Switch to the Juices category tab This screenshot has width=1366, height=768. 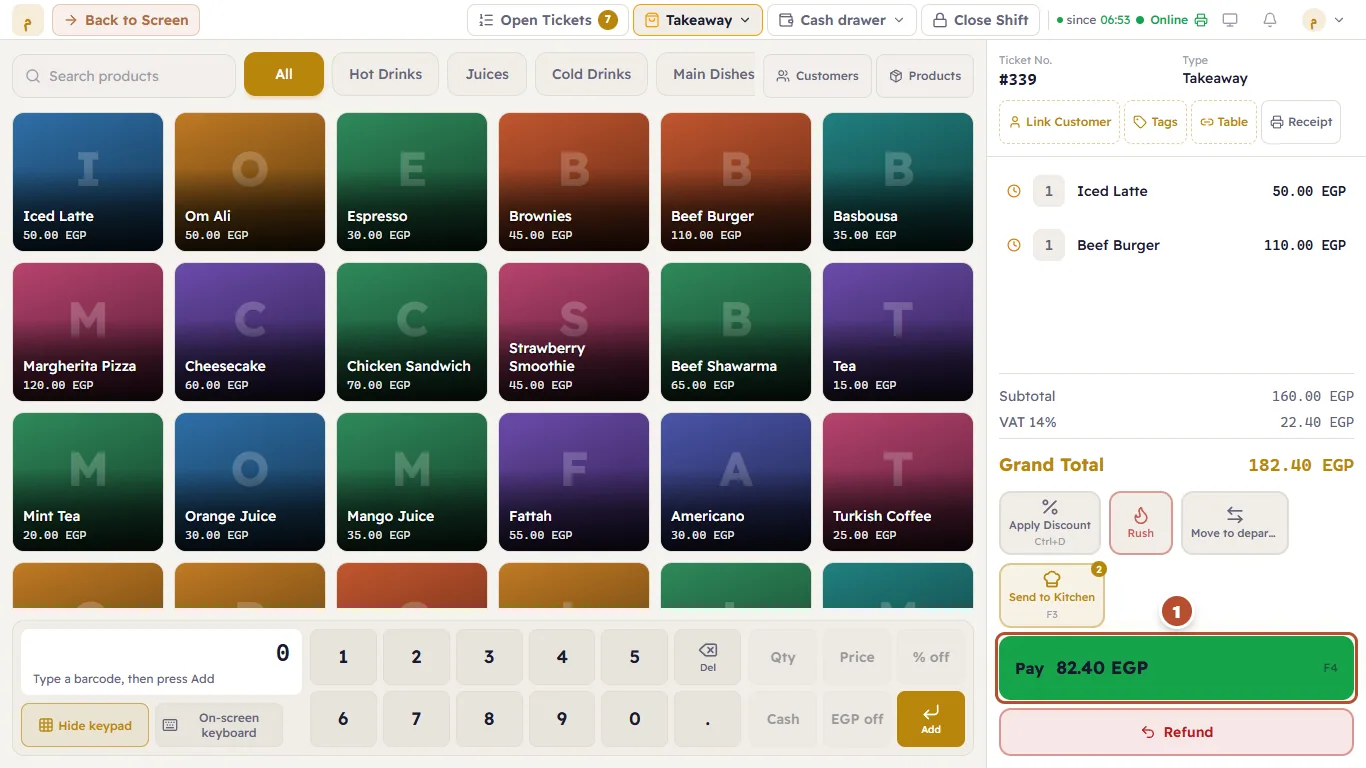pos(487,74)
